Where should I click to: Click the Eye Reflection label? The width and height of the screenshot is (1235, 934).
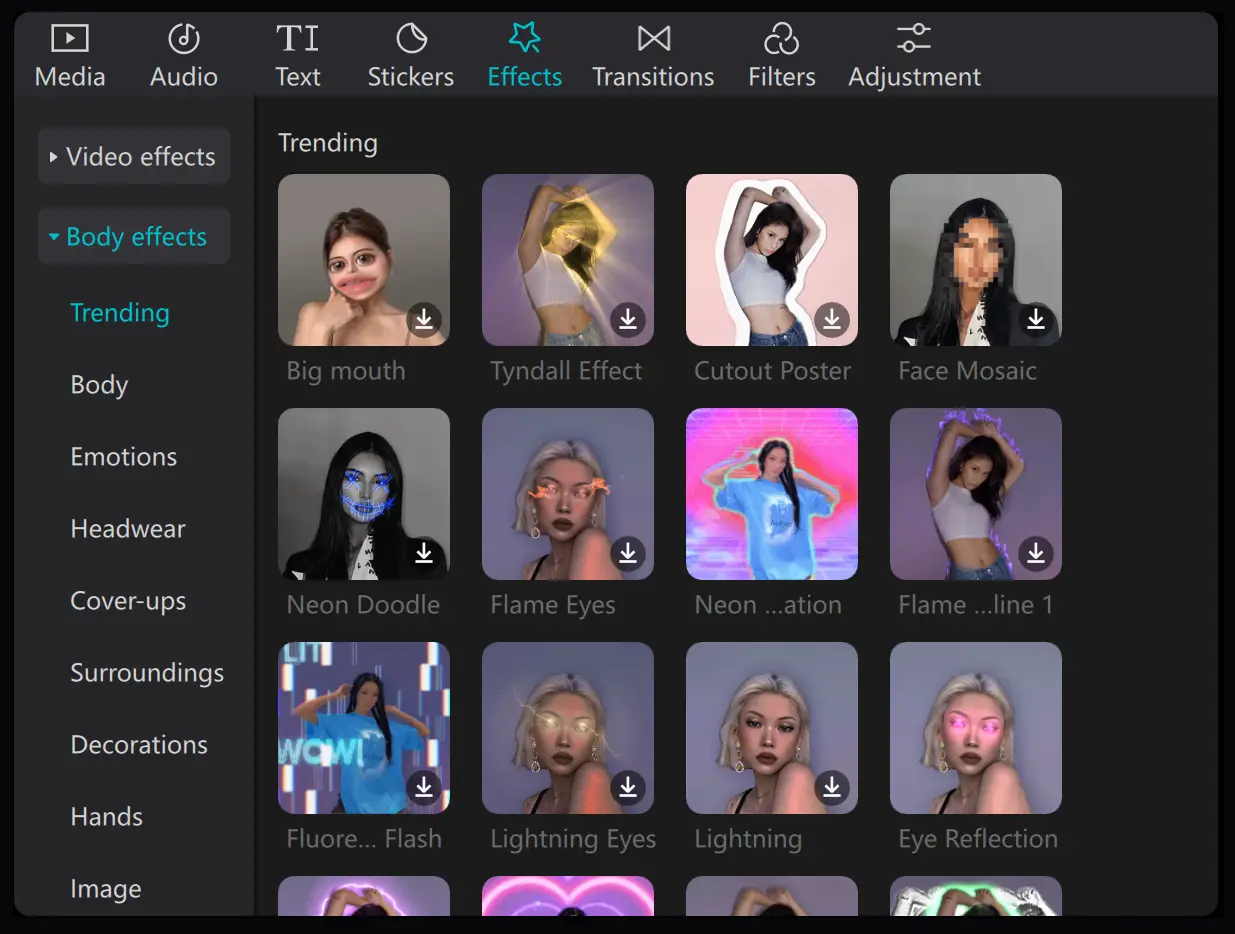tap(978, 839)
